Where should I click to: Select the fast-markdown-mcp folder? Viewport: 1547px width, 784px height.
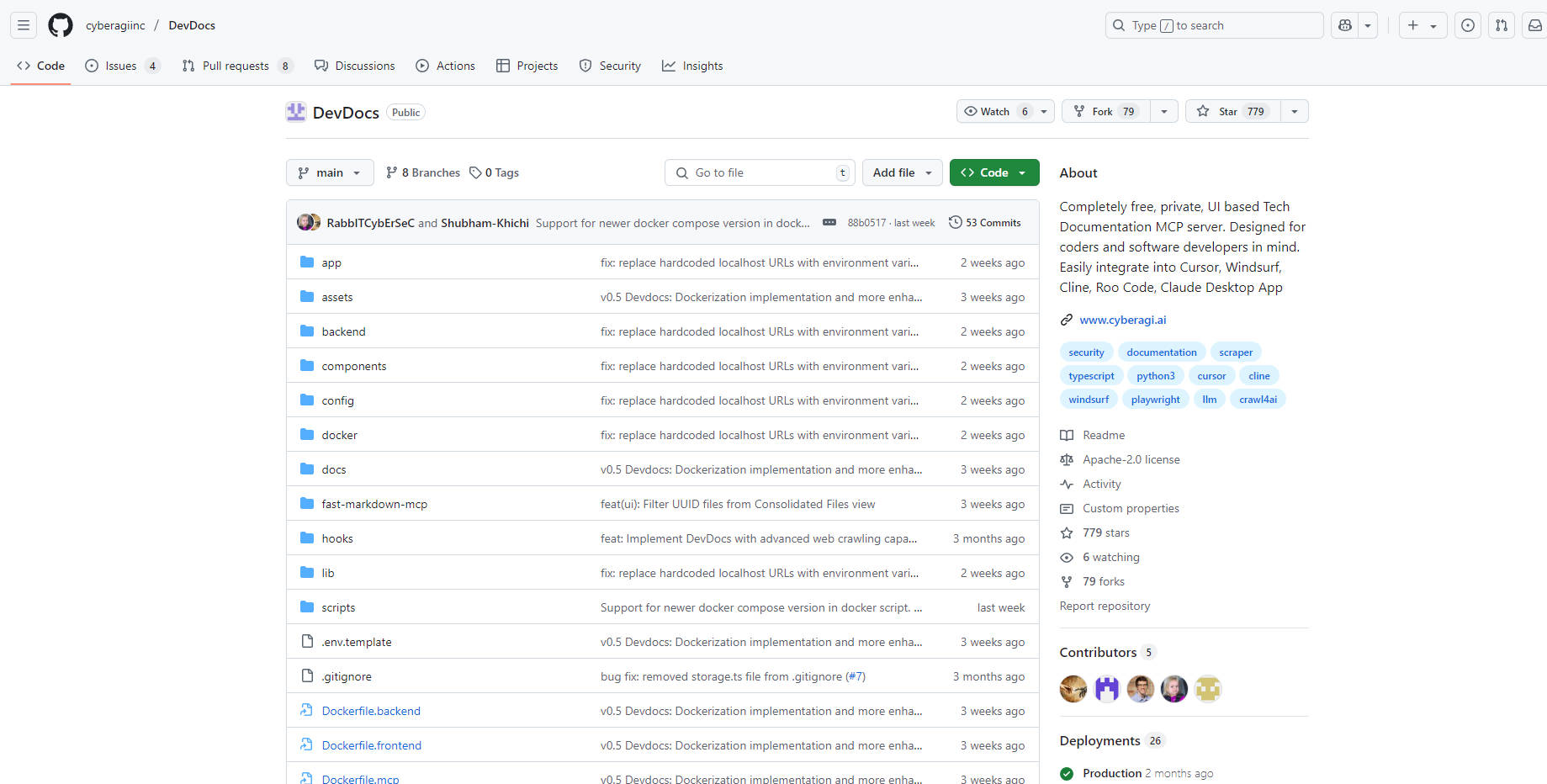(x=374, y=503)
